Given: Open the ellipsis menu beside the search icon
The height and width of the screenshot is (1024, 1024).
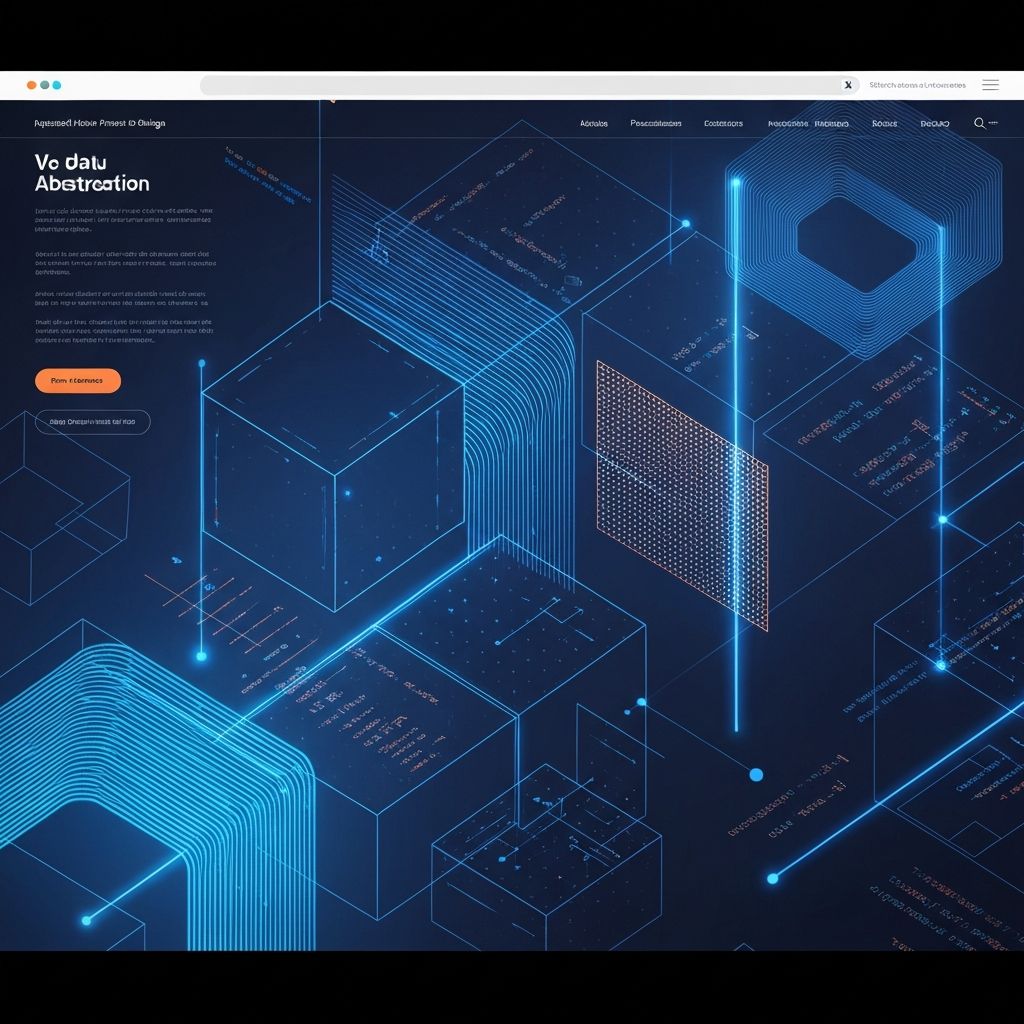Looking at the screenshot, I should [x=993, y=123].
